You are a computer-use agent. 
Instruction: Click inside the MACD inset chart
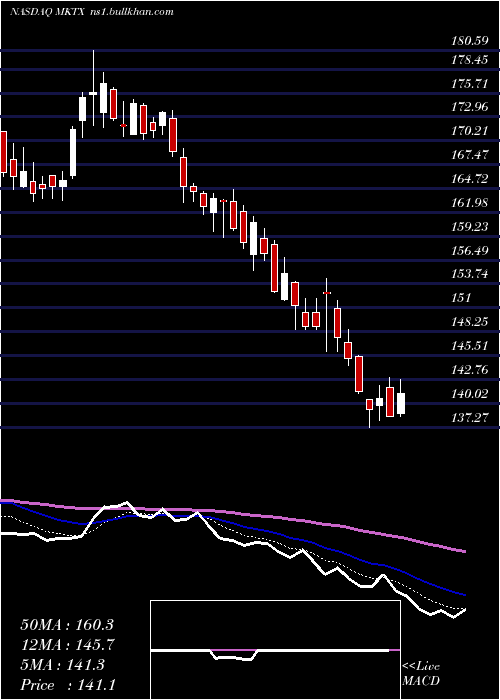coord(275,650)
